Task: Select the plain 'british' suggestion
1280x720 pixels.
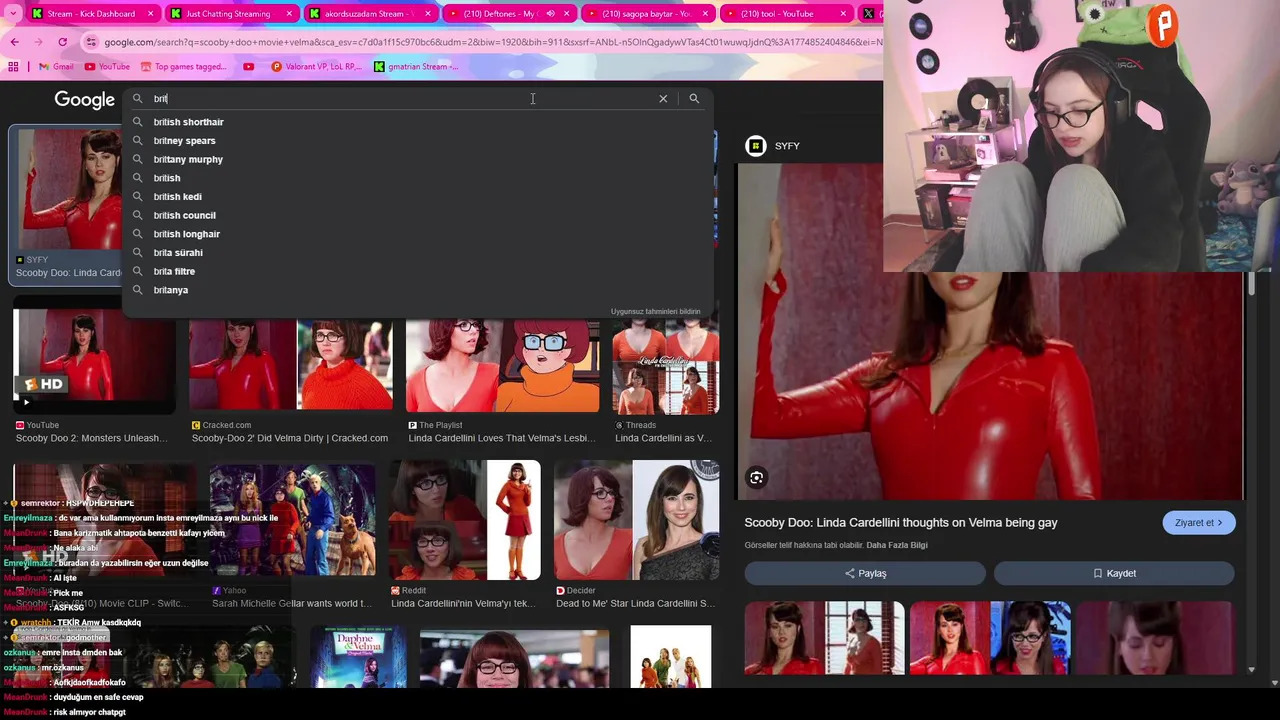Action: coord(418,178)
